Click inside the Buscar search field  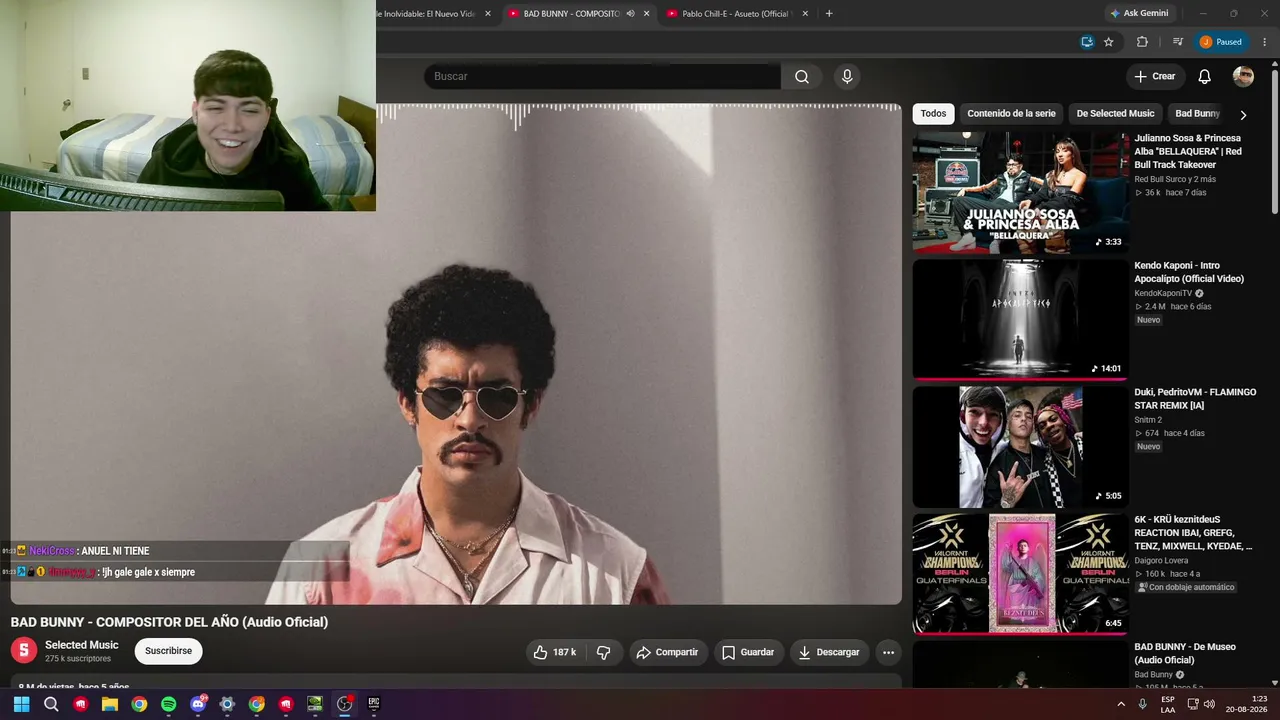pyautogui.click(x=602, y=77)
